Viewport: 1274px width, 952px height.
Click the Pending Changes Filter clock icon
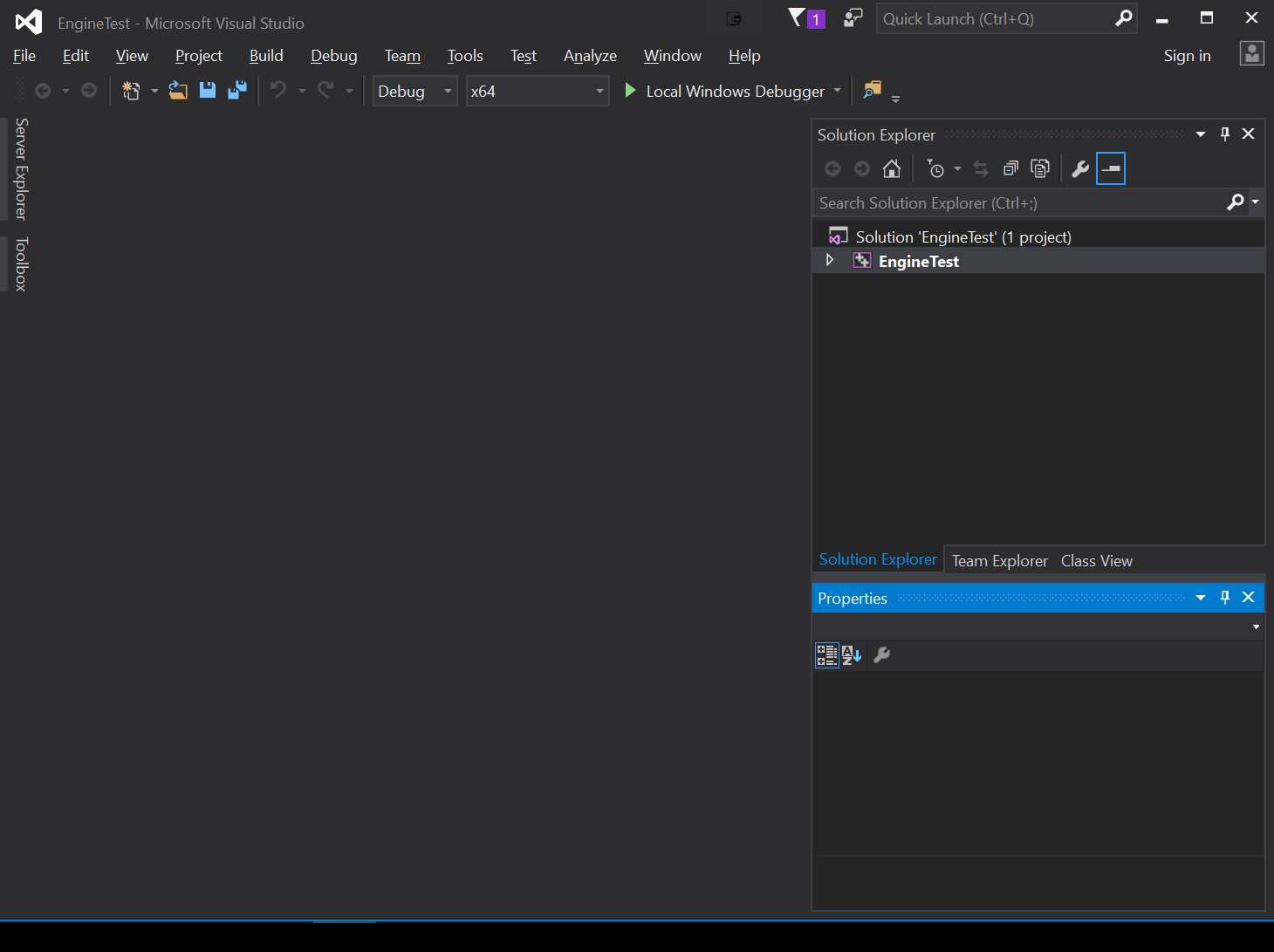click(x=935, y=168)
